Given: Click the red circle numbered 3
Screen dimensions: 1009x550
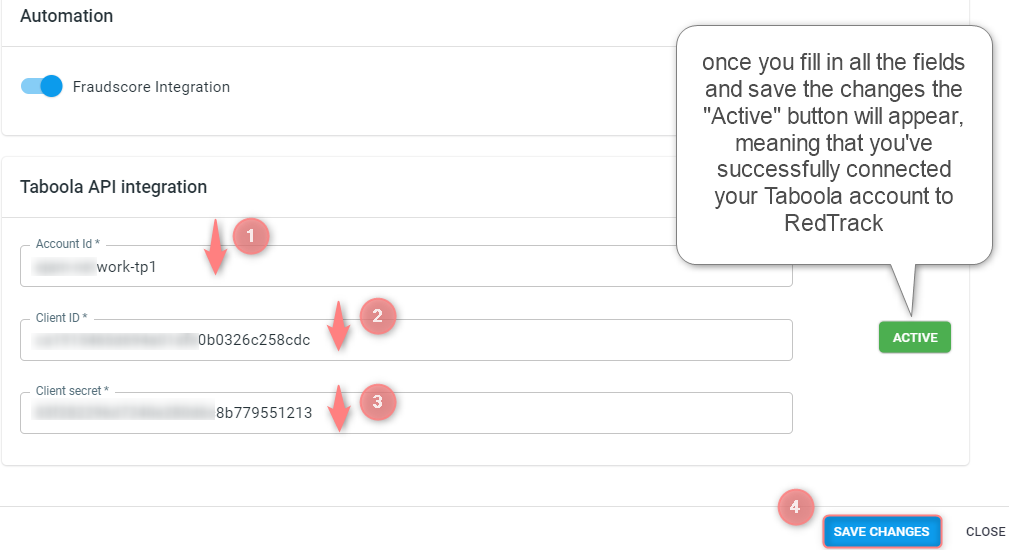Looking at the screenshot, I should point(377,402).
